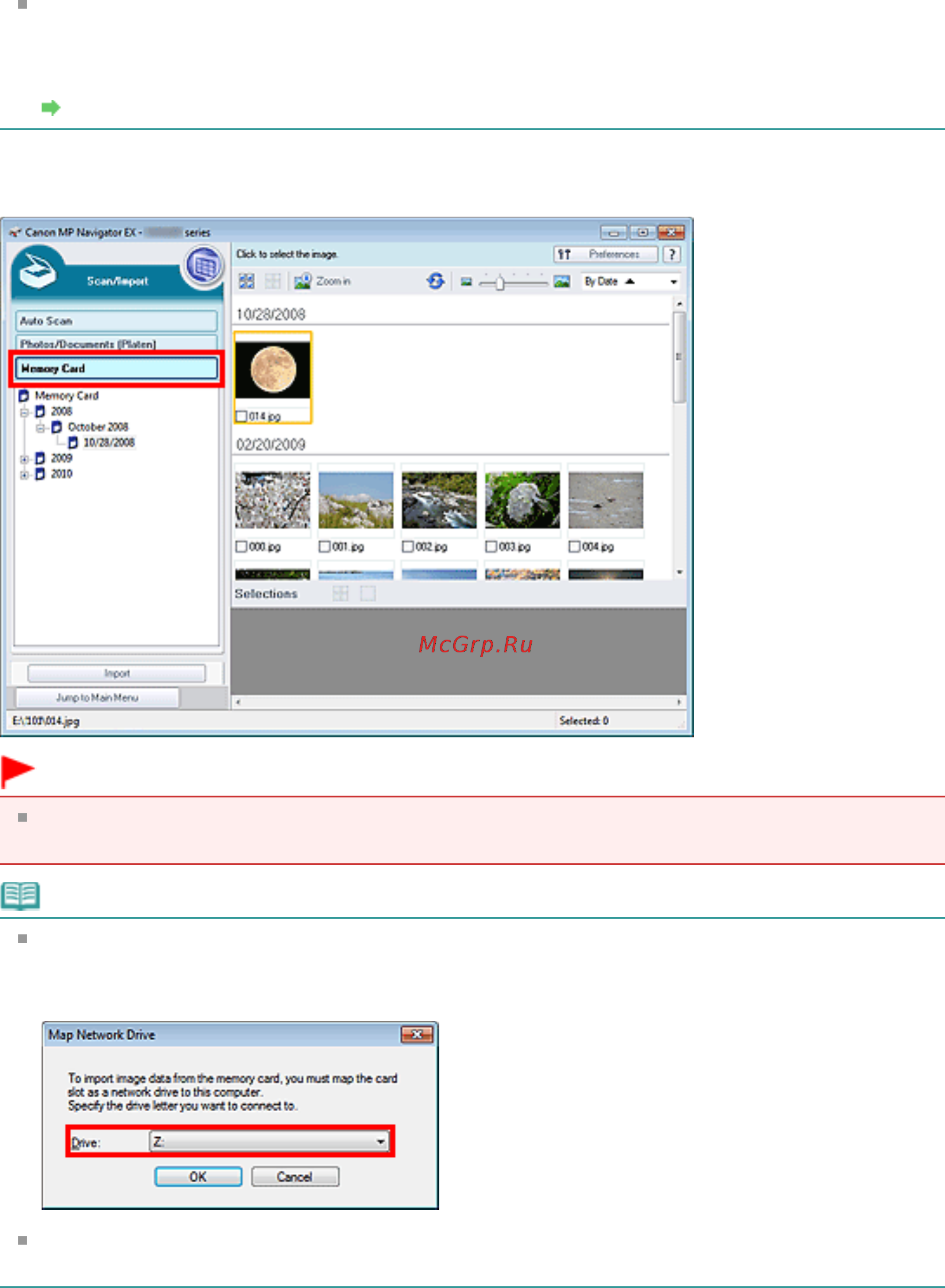Image resolution: width=945 pixels, height=1288 pixels.
Task: Select the river stream thumbnail 002.jpg
Action: tap(439, 500)
